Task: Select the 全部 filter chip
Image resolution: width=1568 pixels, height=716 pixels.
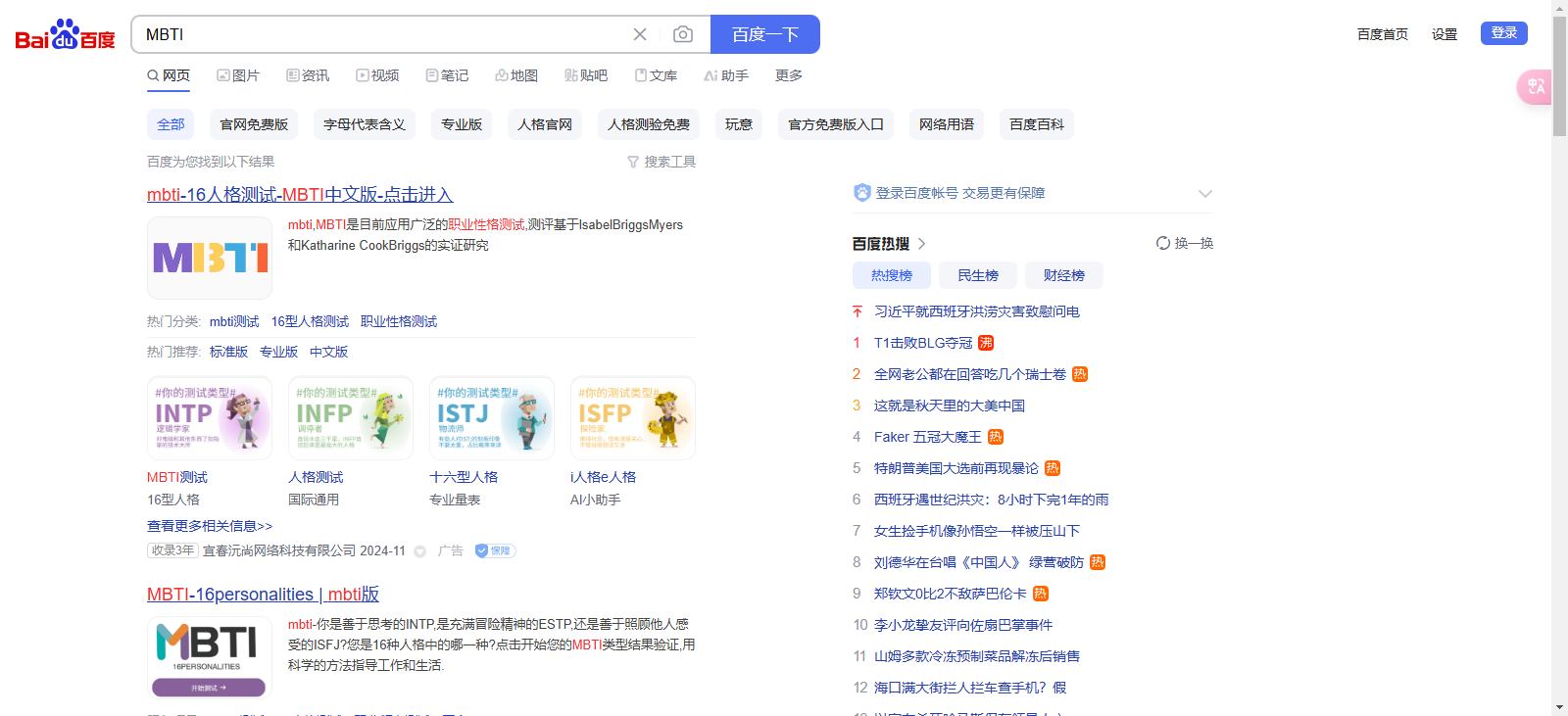Action: (171, 124)
